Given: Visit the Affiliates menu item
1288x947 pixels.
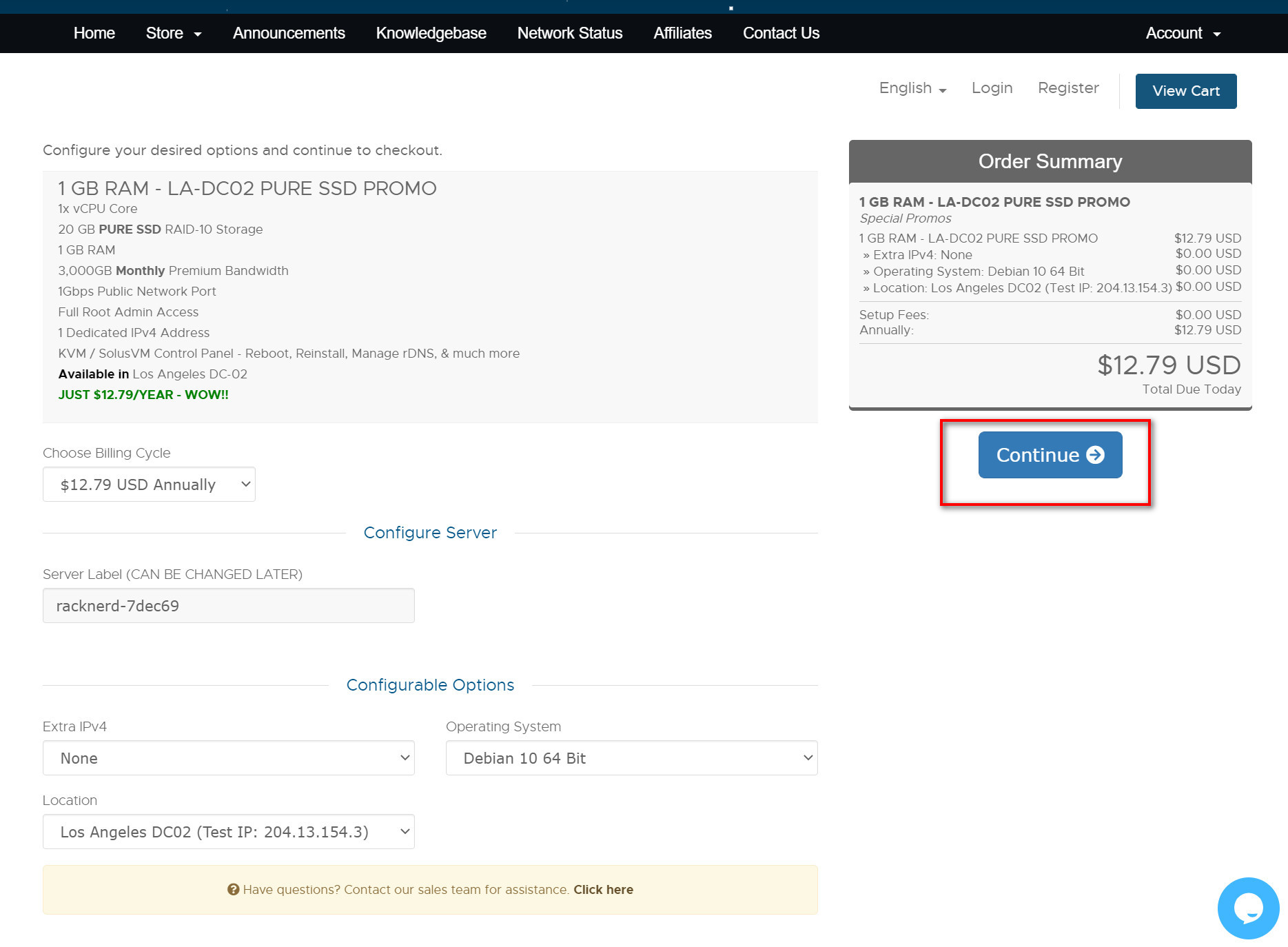Looking at the screenshot, I should click(682, 33).
